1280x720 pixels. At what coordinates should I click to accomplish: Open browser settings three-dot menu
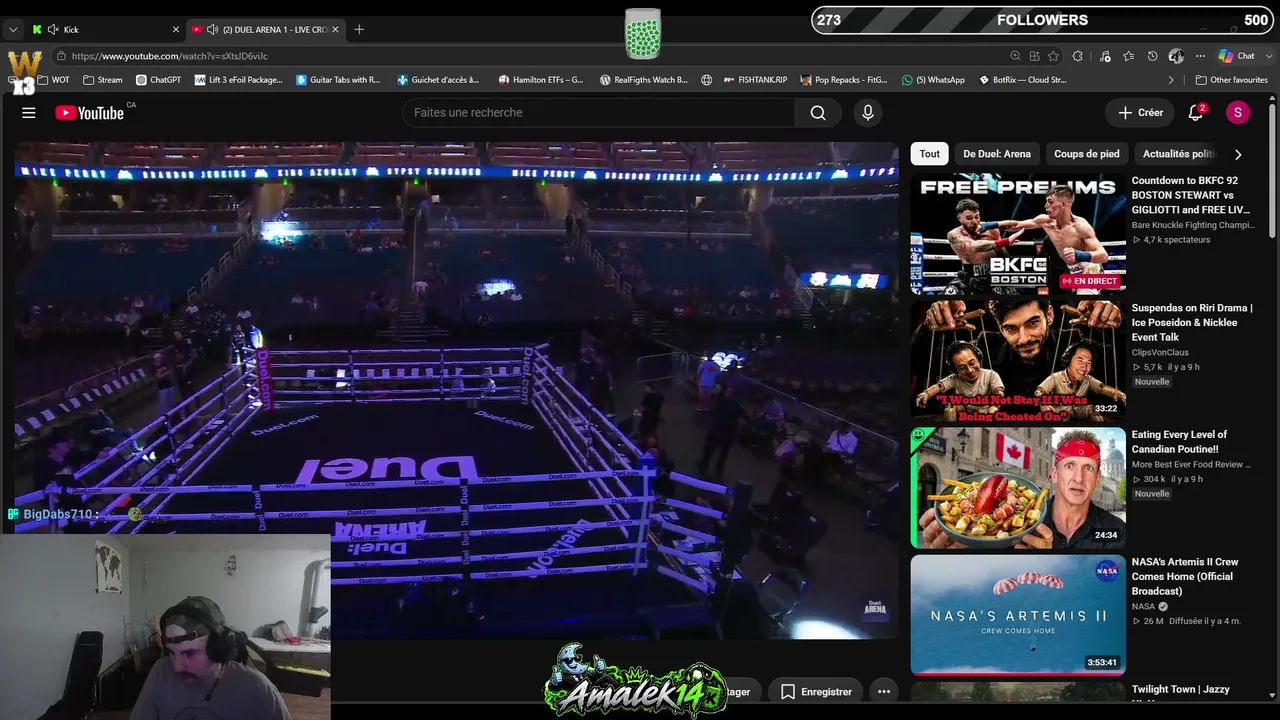[x=1200, y=56]
